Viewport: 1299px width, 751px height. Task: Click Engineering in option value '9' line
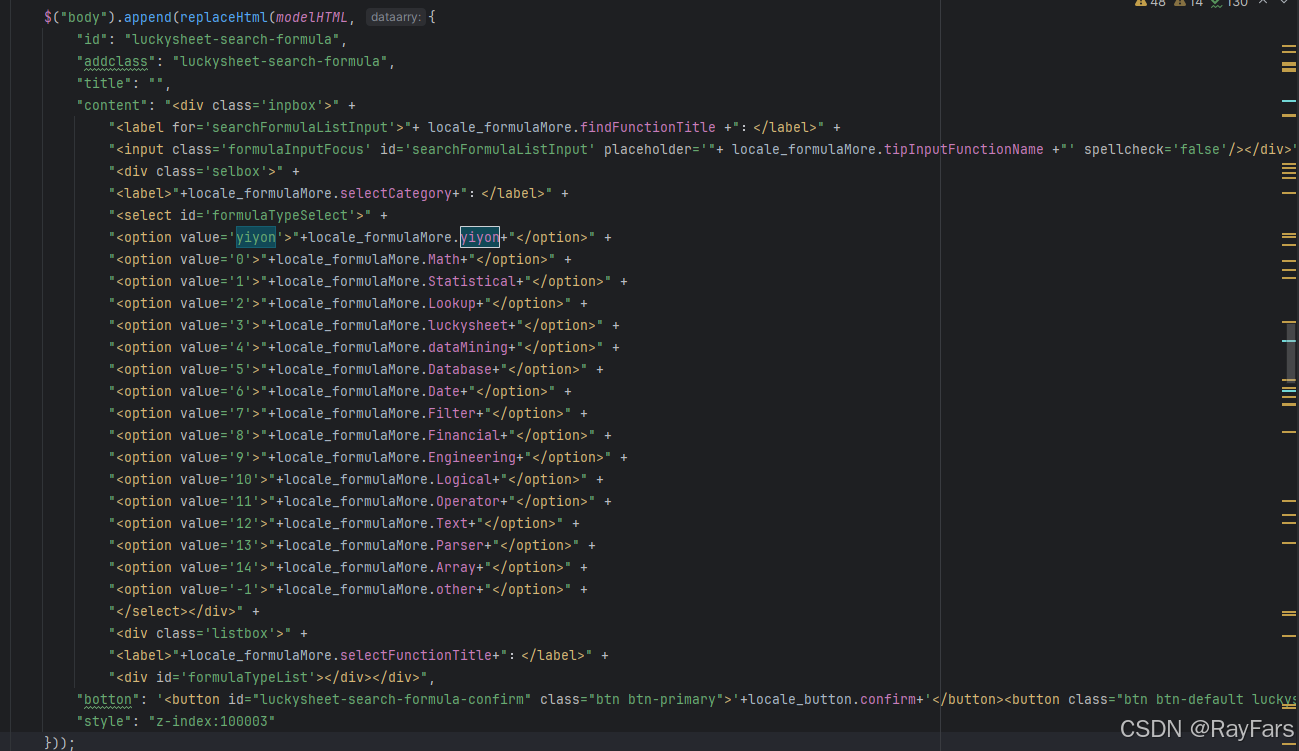(x=472, y=457)
